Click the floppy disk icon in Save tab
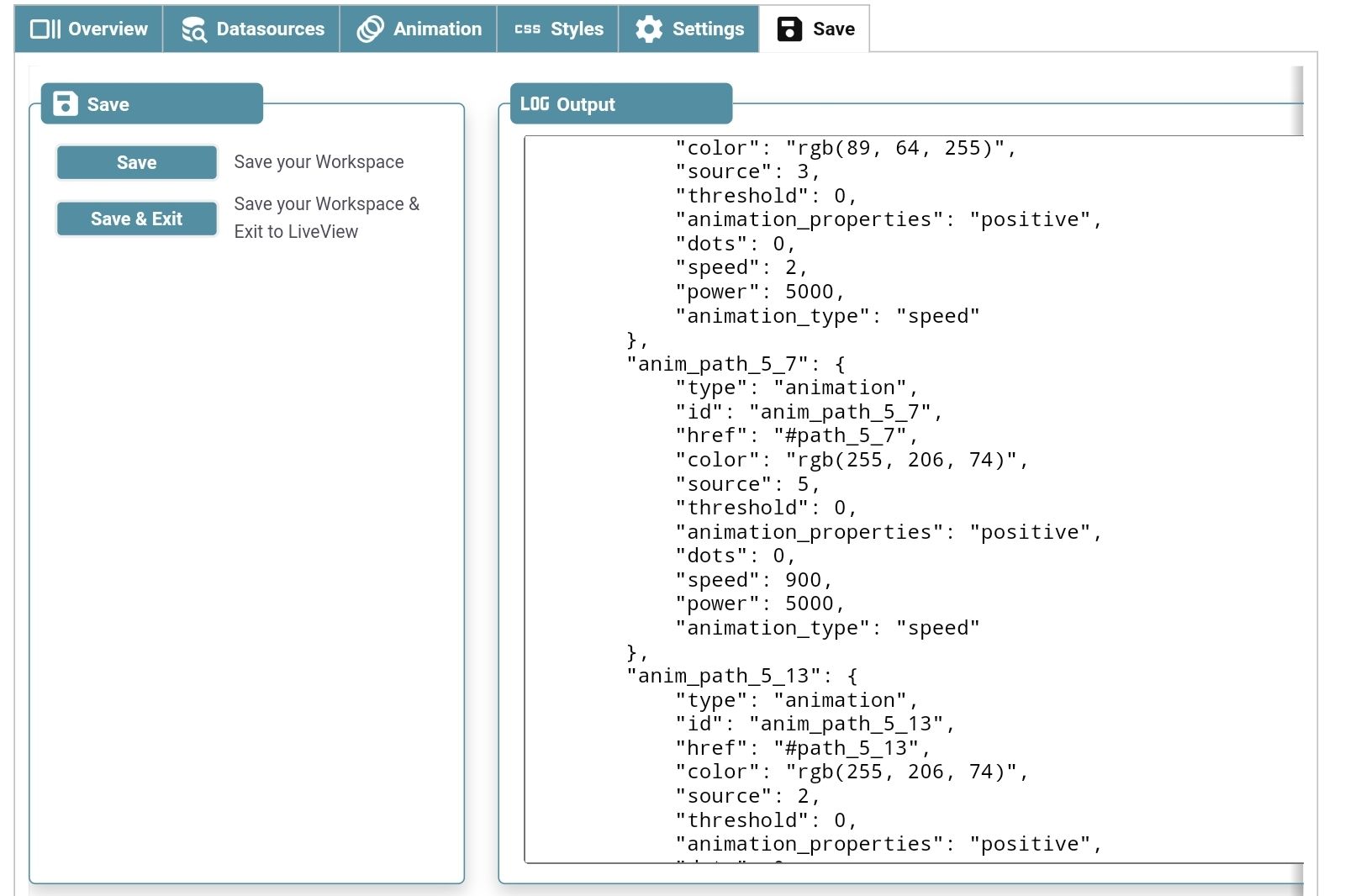This screenshot has height=896, width=1345. click(x=789, y=29)
